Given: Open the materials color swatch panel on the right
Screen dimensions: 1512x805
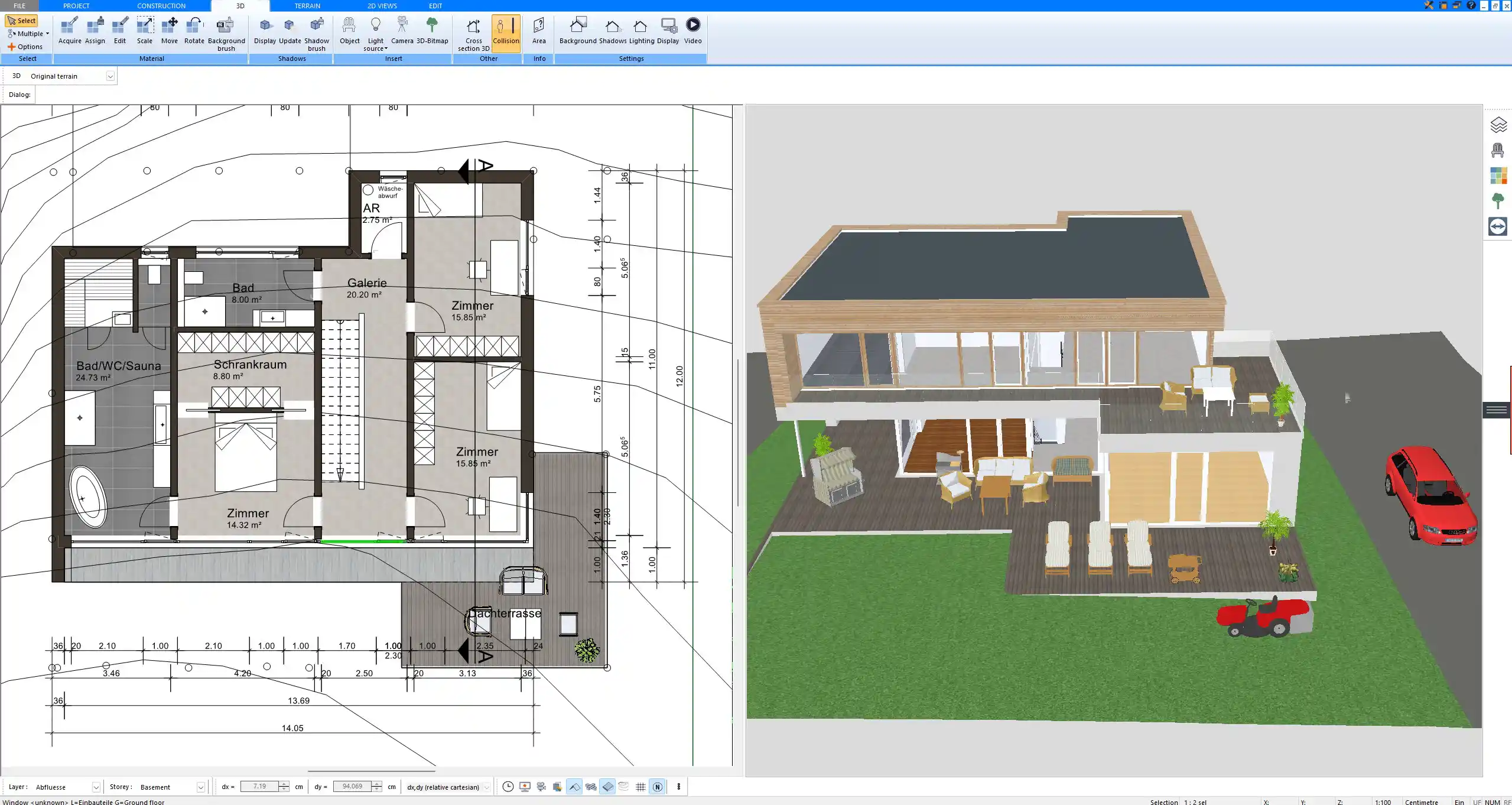Looking at the screenshot, I should (x=1499, y=176).
